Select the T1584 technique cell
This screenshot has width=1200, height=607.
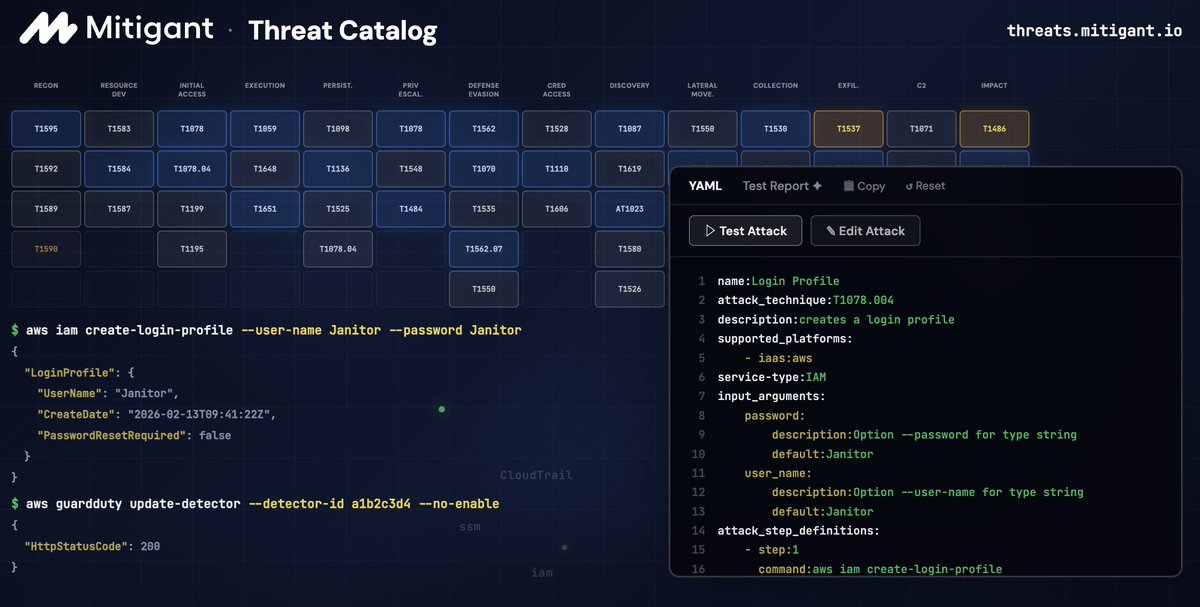(x=119, y=169)
